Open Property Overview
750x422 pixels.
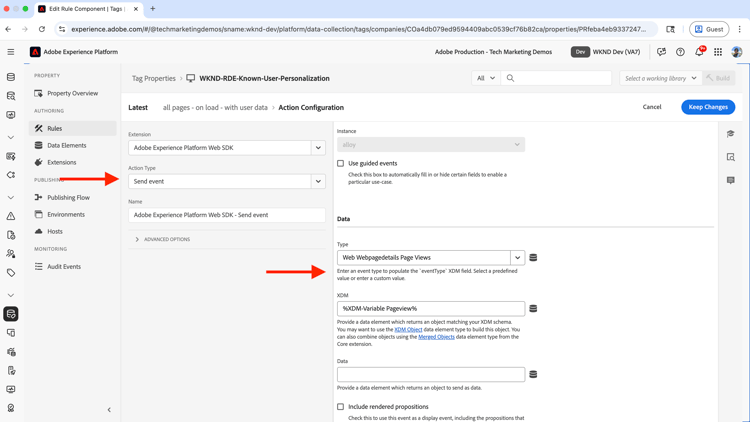tap(73, 93)
